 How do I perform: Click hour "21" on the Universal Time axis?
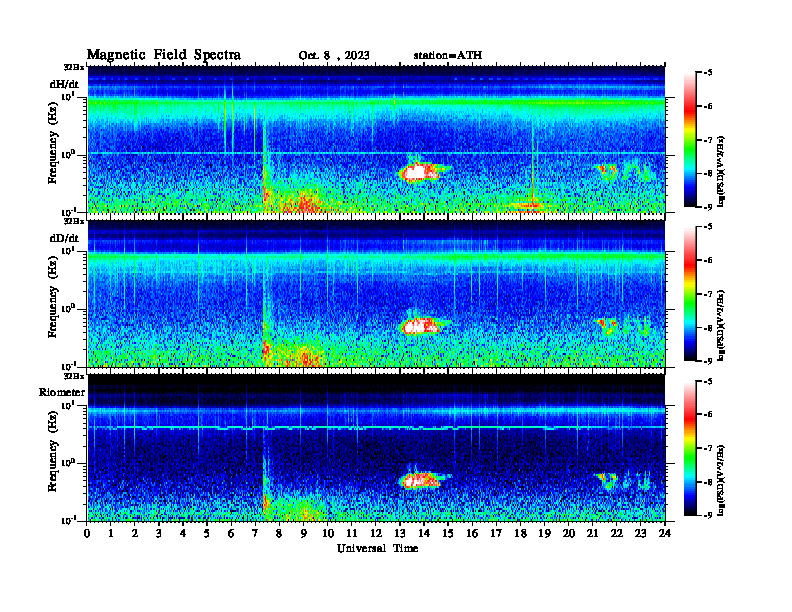coord(593,534)
